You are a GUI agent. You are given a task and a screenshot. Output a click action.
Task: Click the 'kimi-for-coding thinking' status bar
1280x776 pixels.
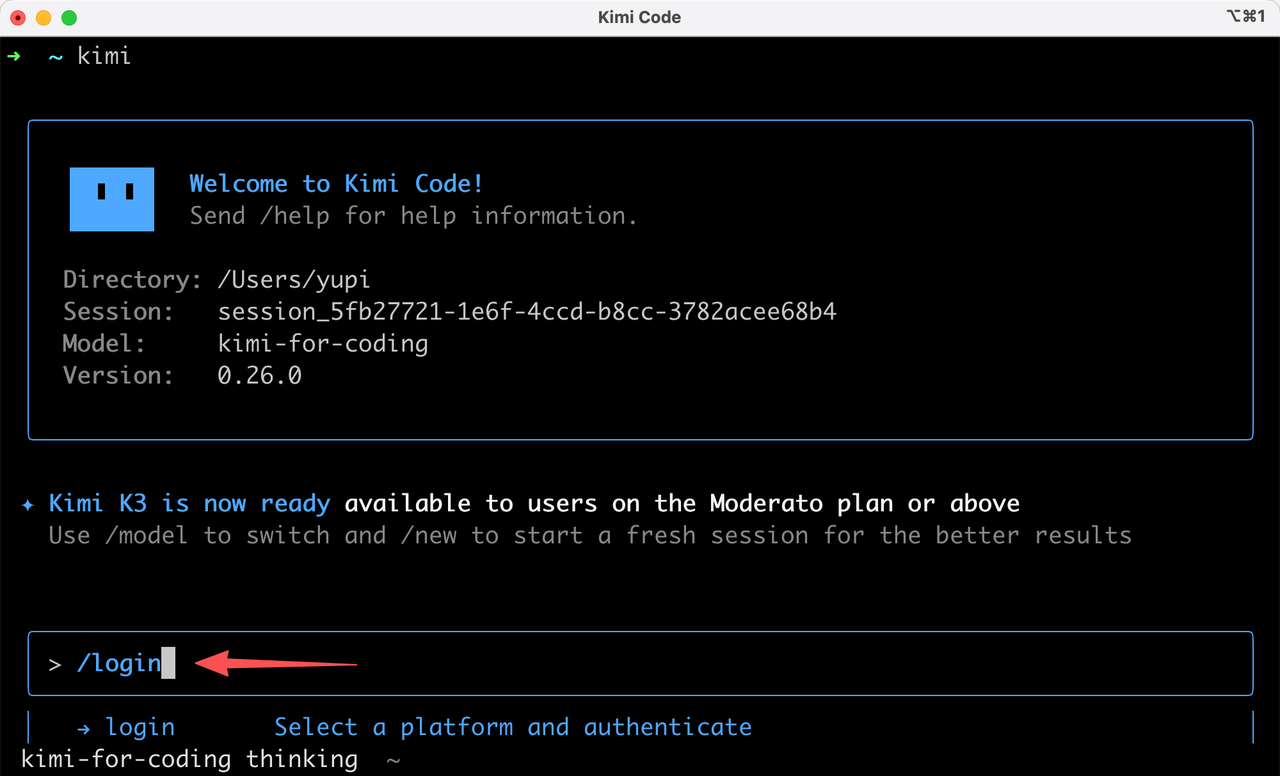(189, 759)
